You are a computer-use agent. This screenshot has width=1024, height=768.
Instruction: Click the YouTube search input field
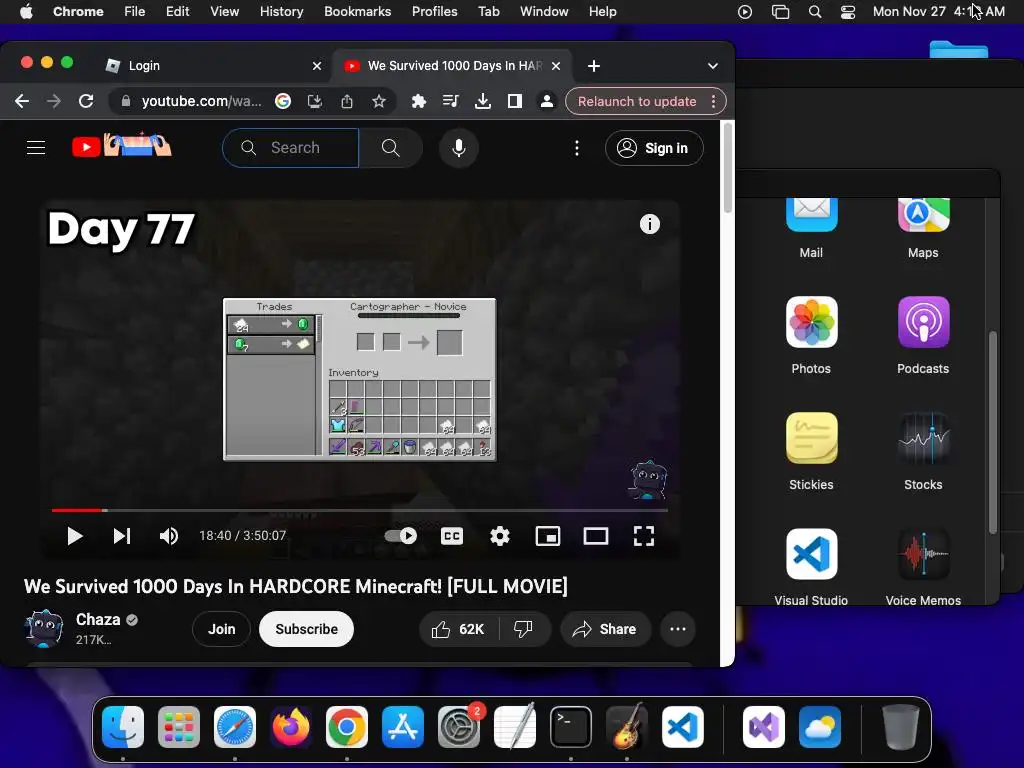[291, 148]
